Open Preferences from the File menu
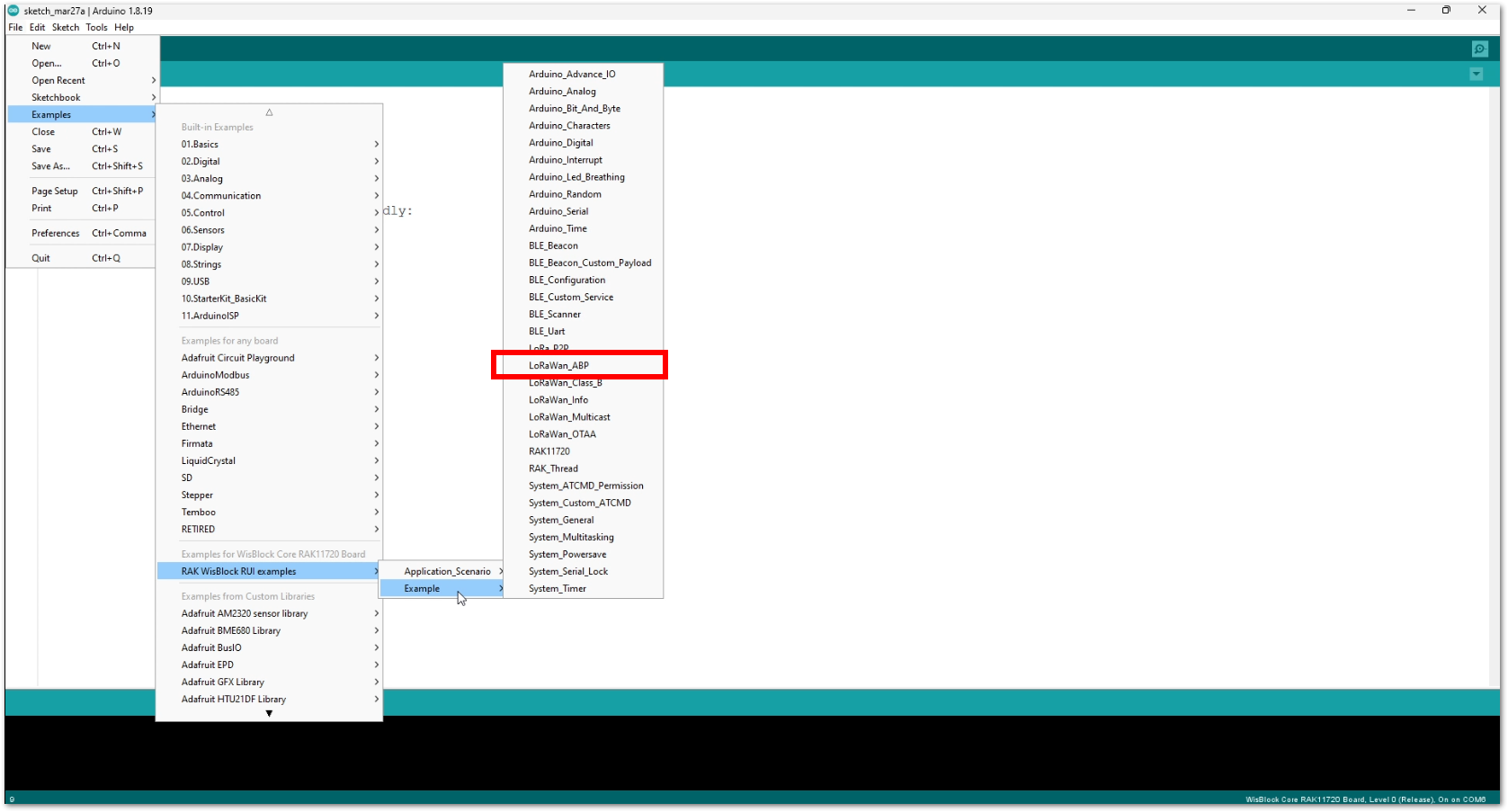This screenshot has width=1508, height=812. click(x=82, y=233)
